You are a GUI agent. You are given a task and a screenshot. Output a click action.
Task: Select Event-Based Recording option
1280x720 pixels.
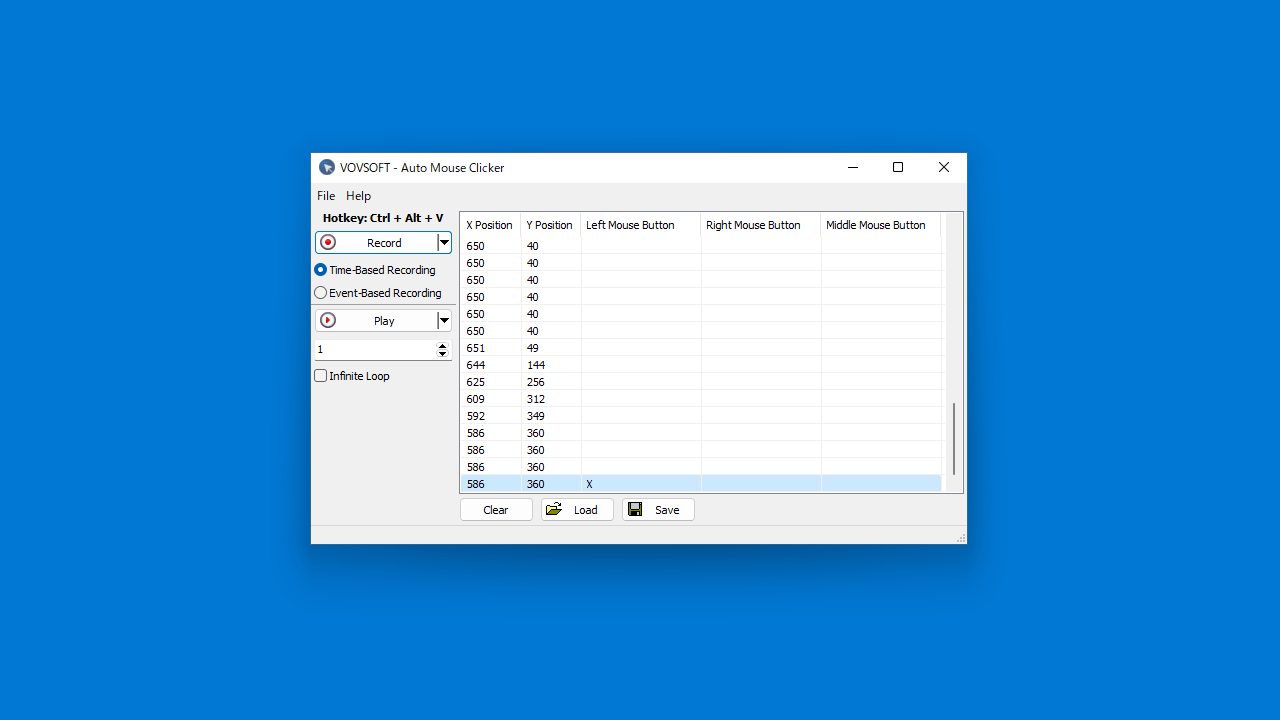[x=378, y=293]
